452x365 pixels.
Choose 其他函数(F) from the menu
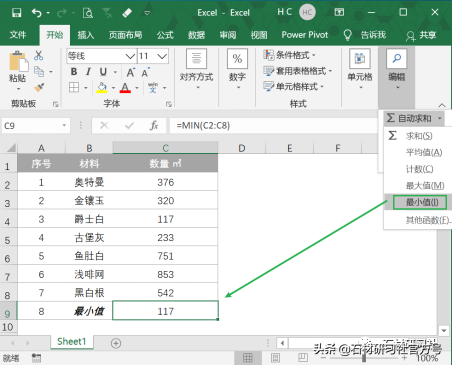pyautogui.click(x=418, y=220)
